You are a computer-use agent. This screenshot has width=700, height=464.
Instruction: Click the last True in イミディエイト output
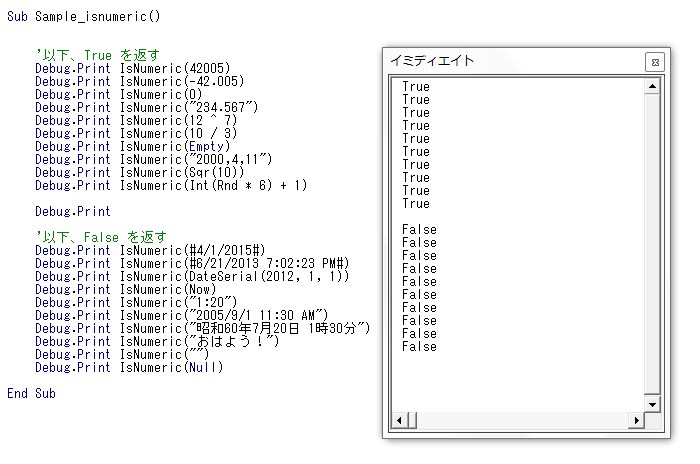(416, 203)
